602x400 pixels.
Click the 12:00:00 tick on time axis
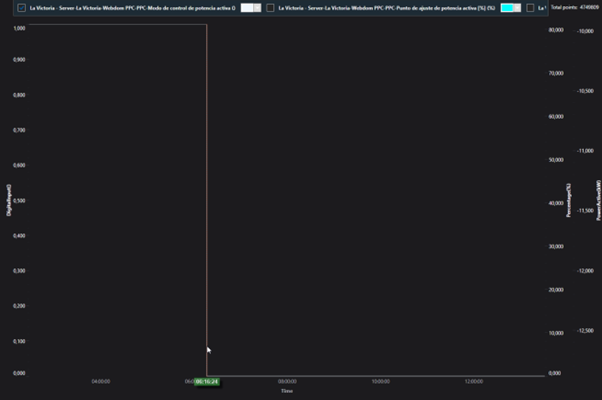474,381
